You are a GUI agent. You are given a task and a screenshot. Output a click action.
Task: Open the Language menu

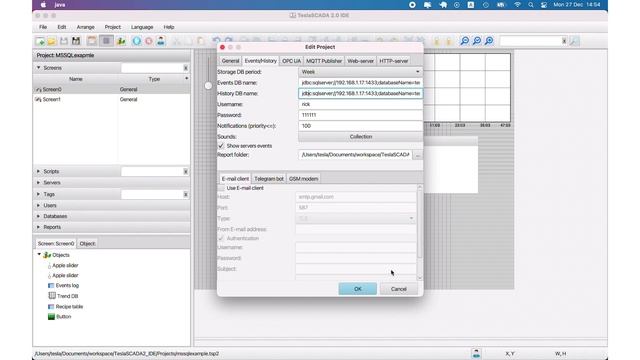[142, 27]
